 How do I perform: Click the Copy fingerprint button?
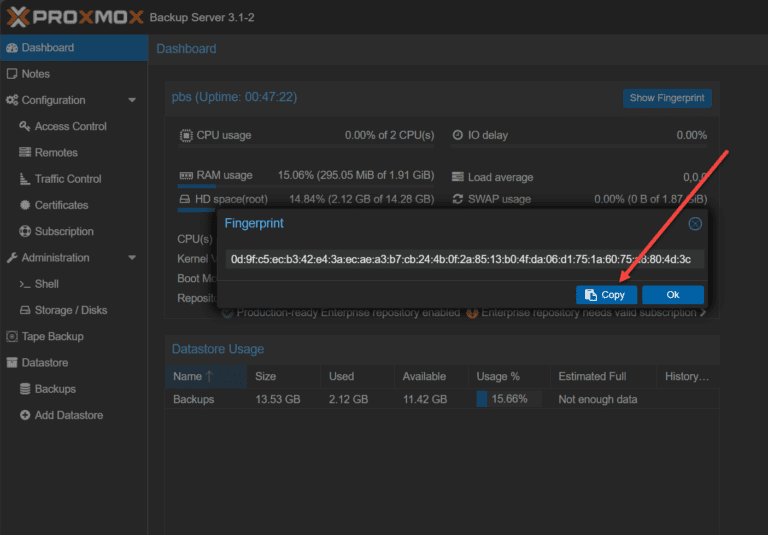point(606,295)
